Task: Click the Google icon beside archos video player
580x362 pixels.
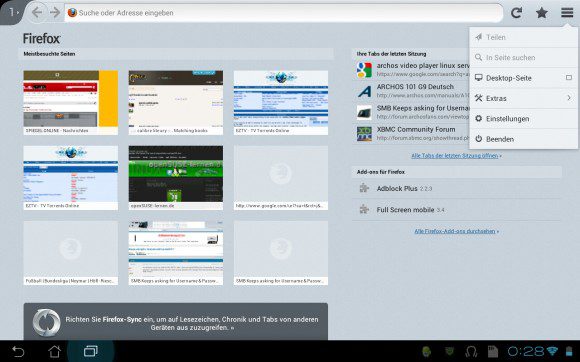Action: 364,70
